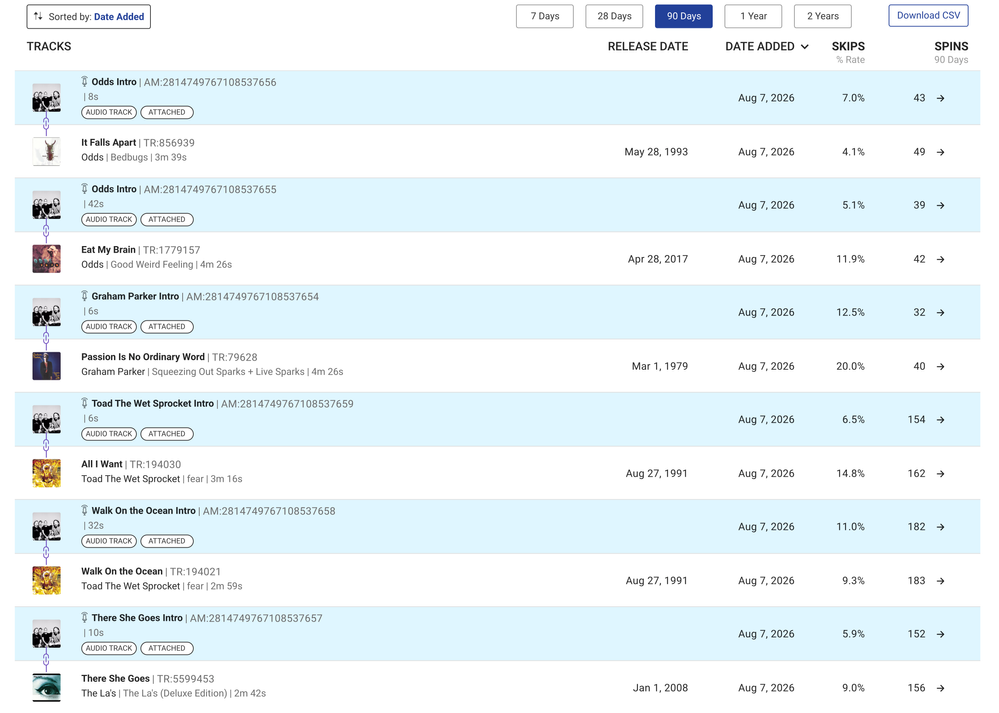The image size is (999, 713).
Task: Click track ID TR:5599453
Action: click(185, 679)
